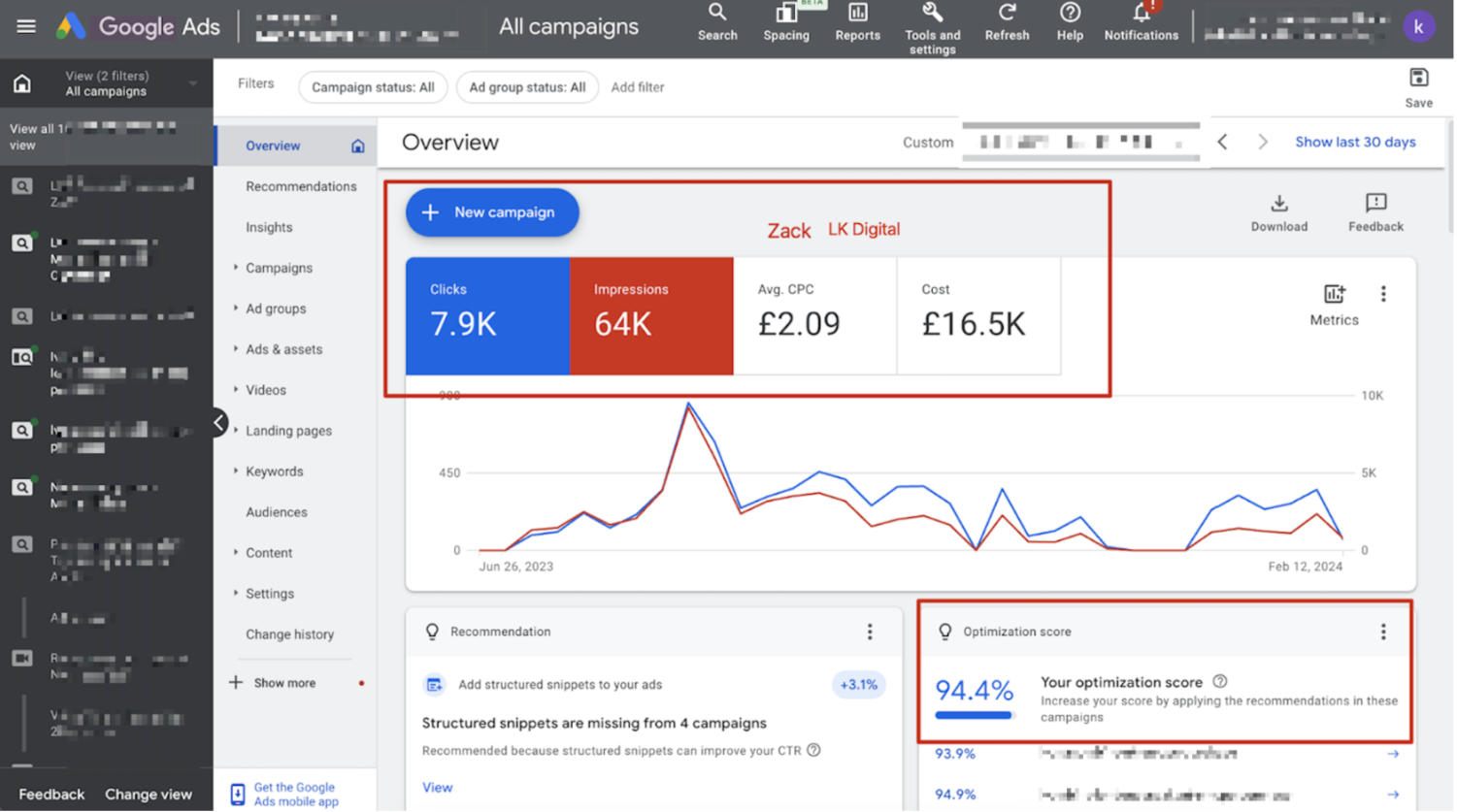
Task: Open the Custom date range picker
Action: point(1051,143)
